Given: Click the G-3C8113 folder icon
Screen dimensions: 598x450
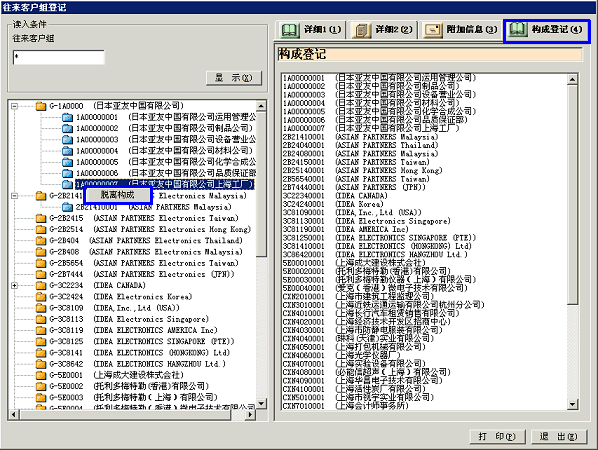Looking at the screenshot, I should click(41, 319).
